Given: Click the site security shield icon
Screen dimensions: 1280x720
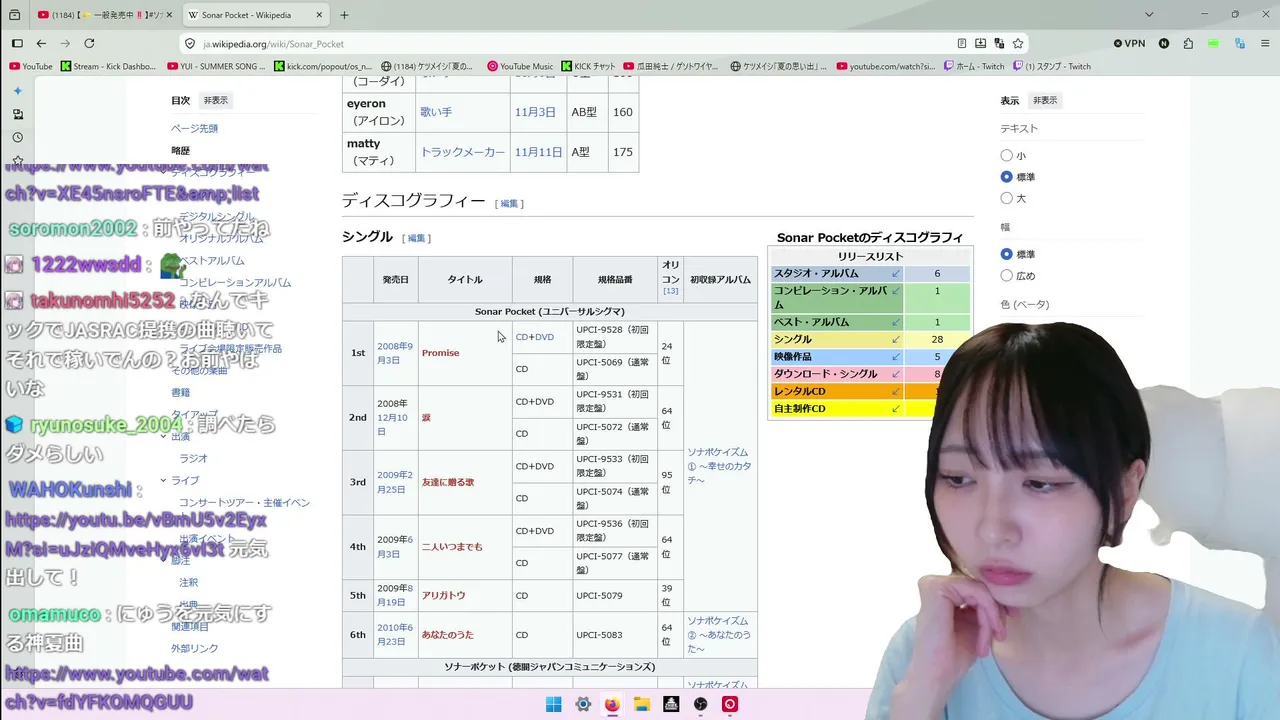Looking at the screenshot, I should pos(190,44).
